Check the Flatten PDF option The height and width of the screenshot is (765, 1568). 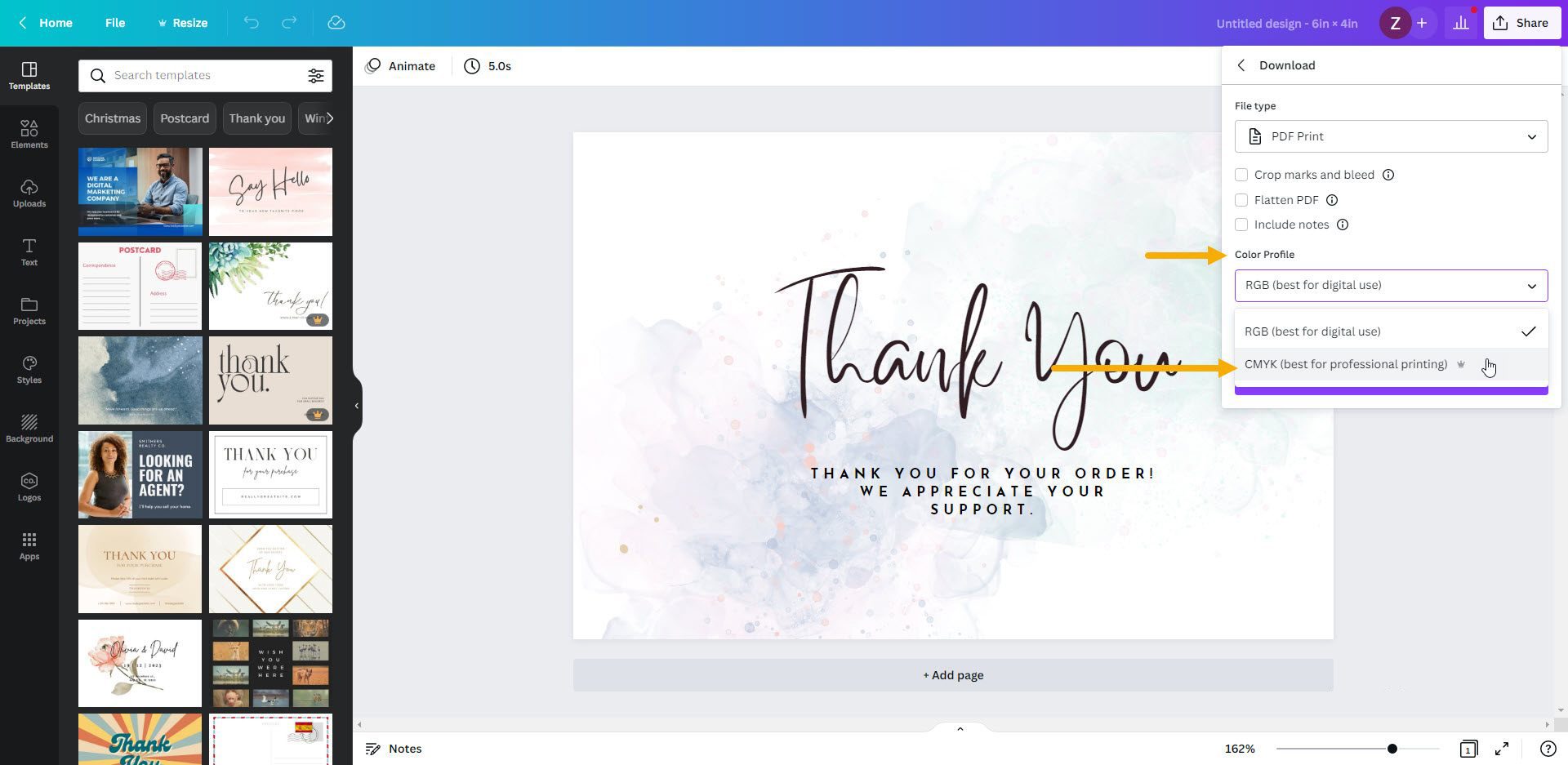(x=1241, y=200)
